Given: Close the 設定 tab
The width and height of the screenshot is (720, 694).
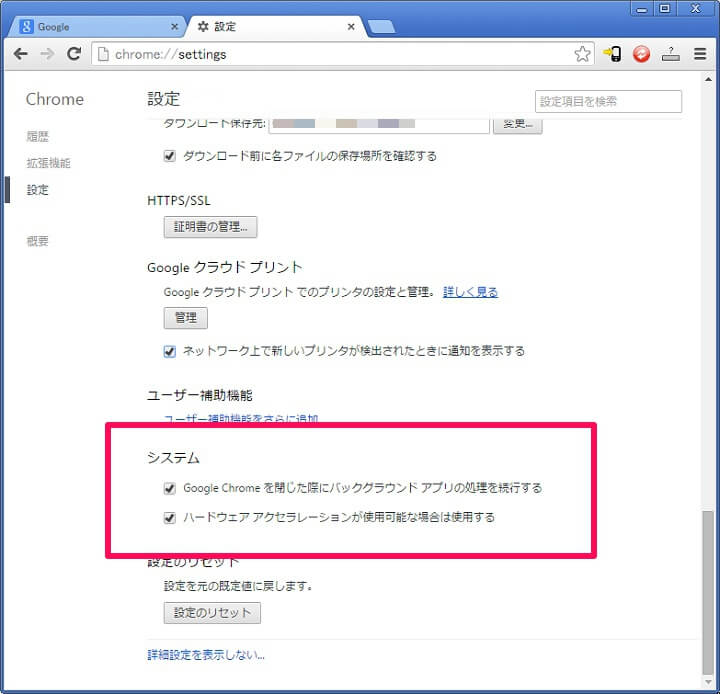Looking at the screenshot, I should coord(351,27).
